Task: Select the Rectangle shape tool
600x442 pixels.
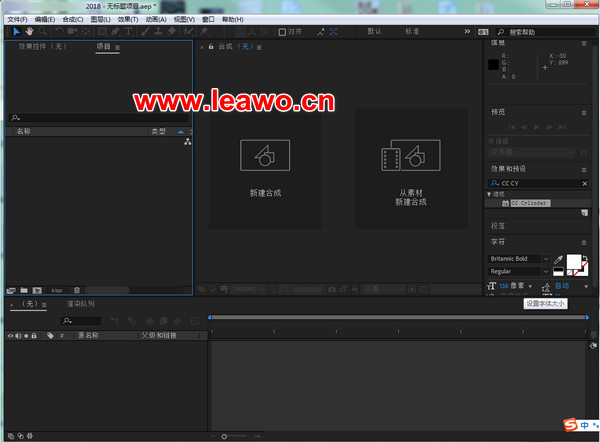Action: click(102, 32)
